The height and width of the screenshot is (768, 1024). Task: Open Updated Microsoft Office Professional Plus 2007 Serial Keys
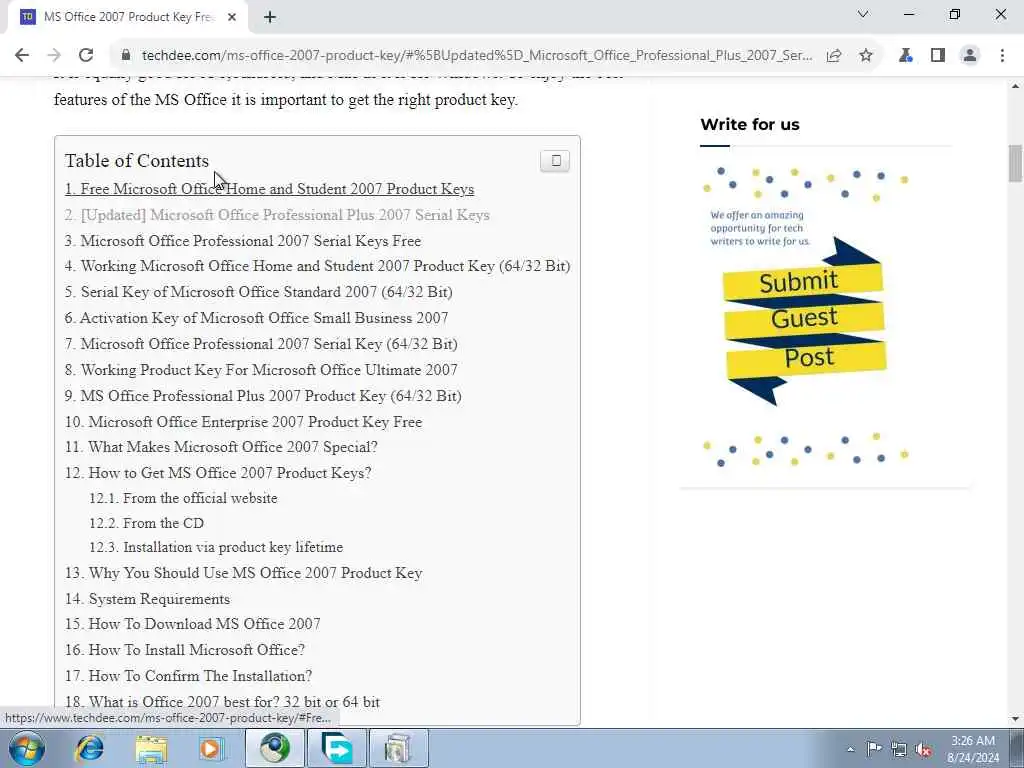tap(277, 215)
